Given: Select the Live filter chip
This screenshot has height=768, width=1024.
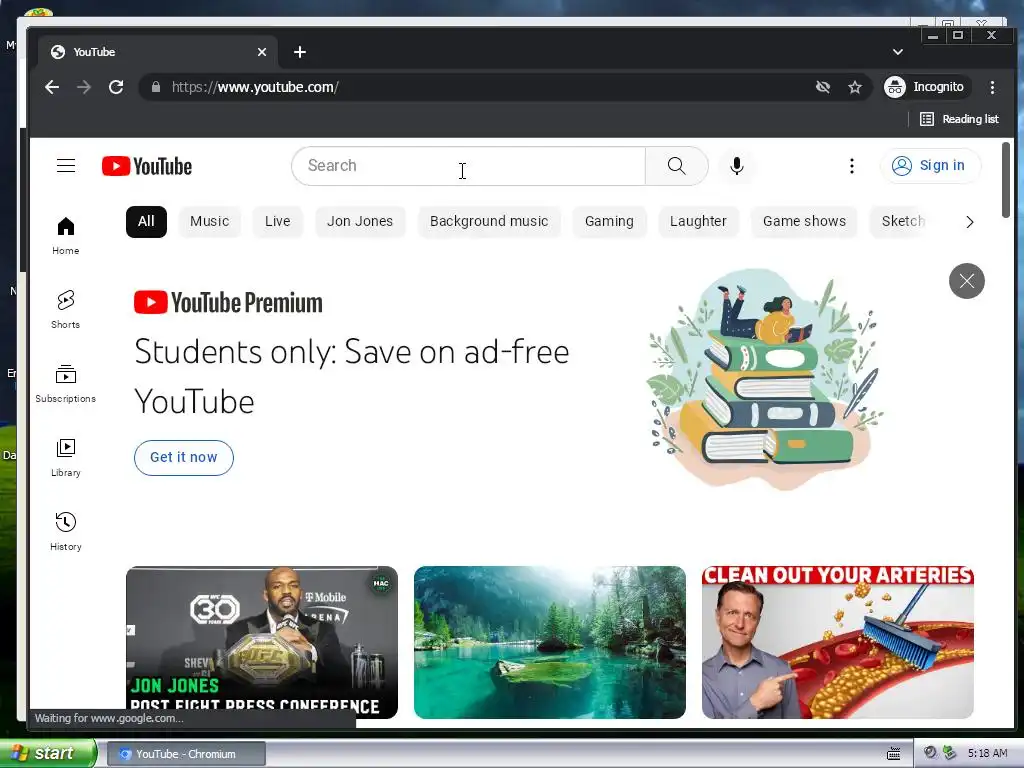Looking at the screenshot, I should click(278, 221).
